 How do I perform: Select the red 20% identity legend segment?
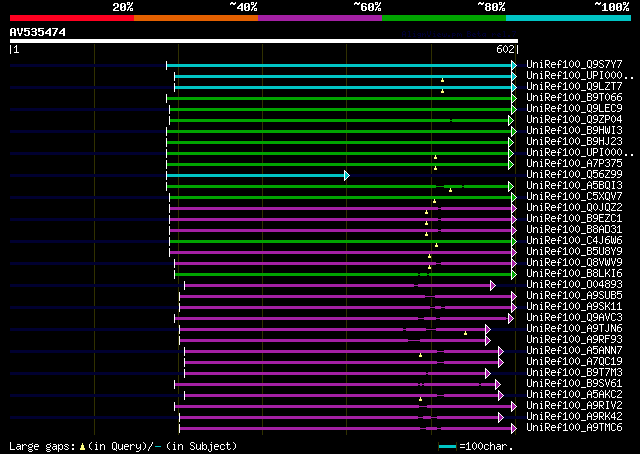click(72, 18)
